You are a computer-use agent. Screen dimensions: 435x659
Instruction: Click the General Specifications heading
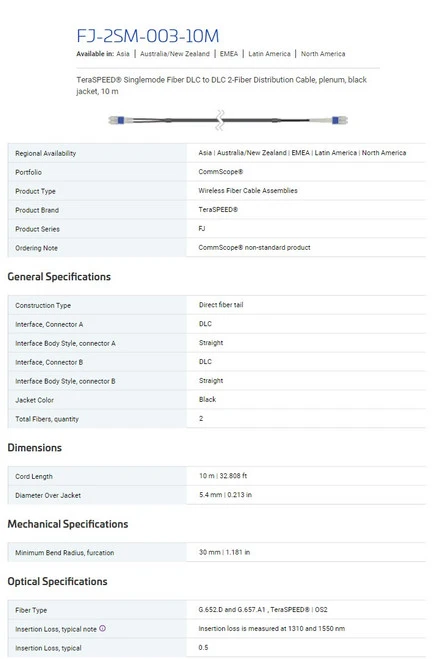[x=59, y=277]
